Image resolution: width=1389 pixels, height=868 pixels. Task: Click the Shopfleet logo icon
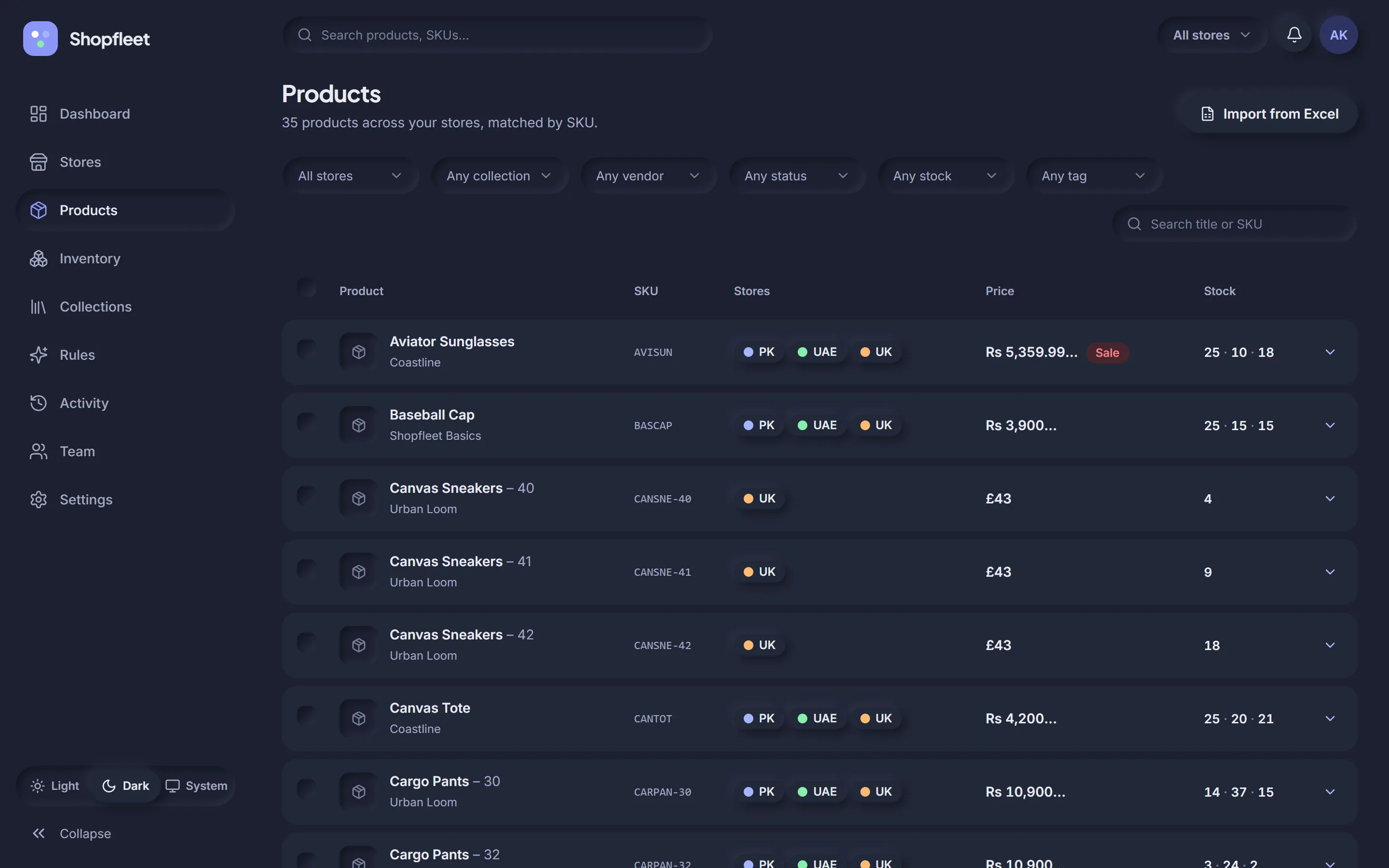(40, 39)
